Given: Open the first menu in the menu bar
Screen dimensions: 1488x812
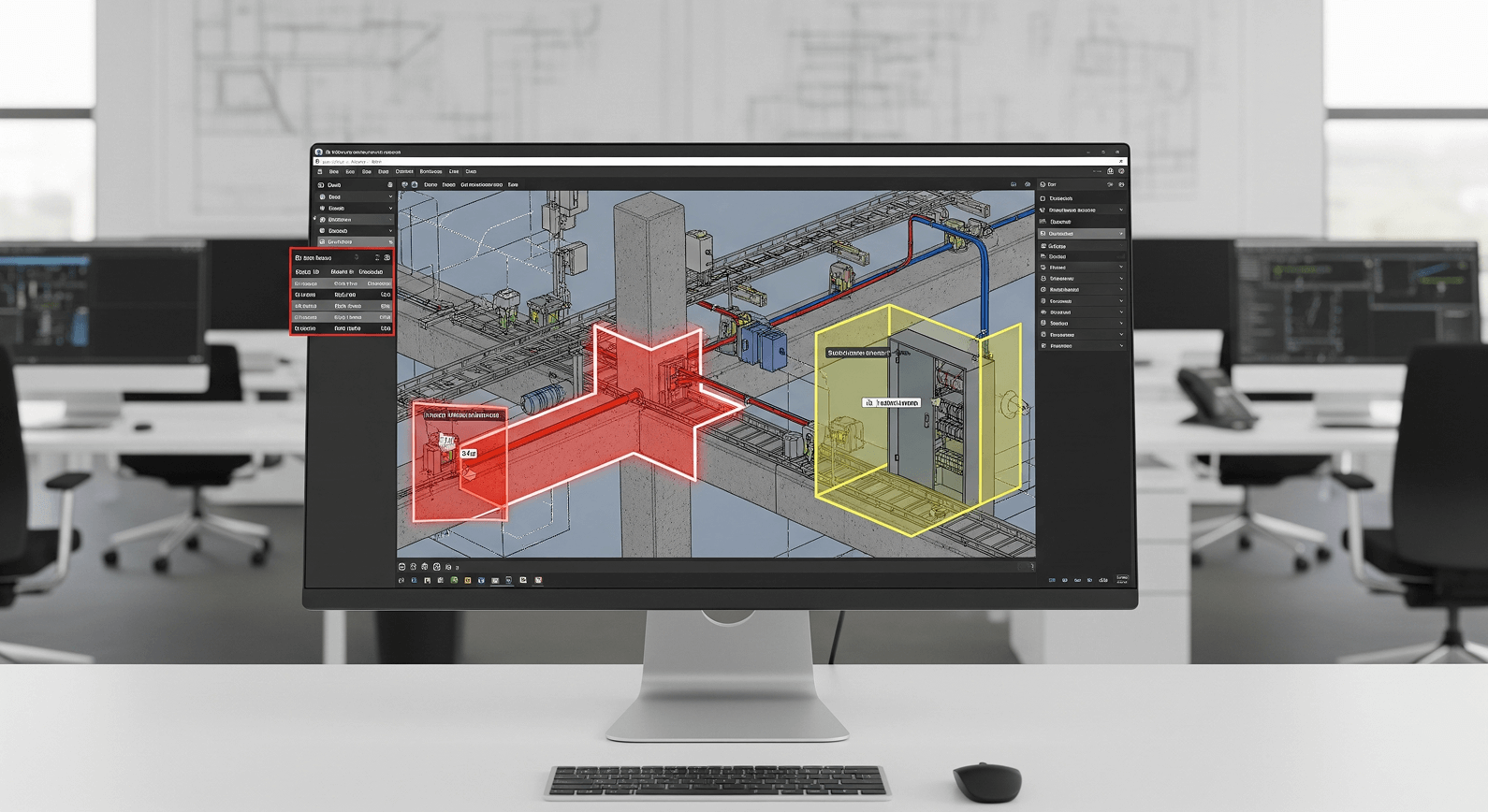Looking at the screenshot, I should pos(334,171).
